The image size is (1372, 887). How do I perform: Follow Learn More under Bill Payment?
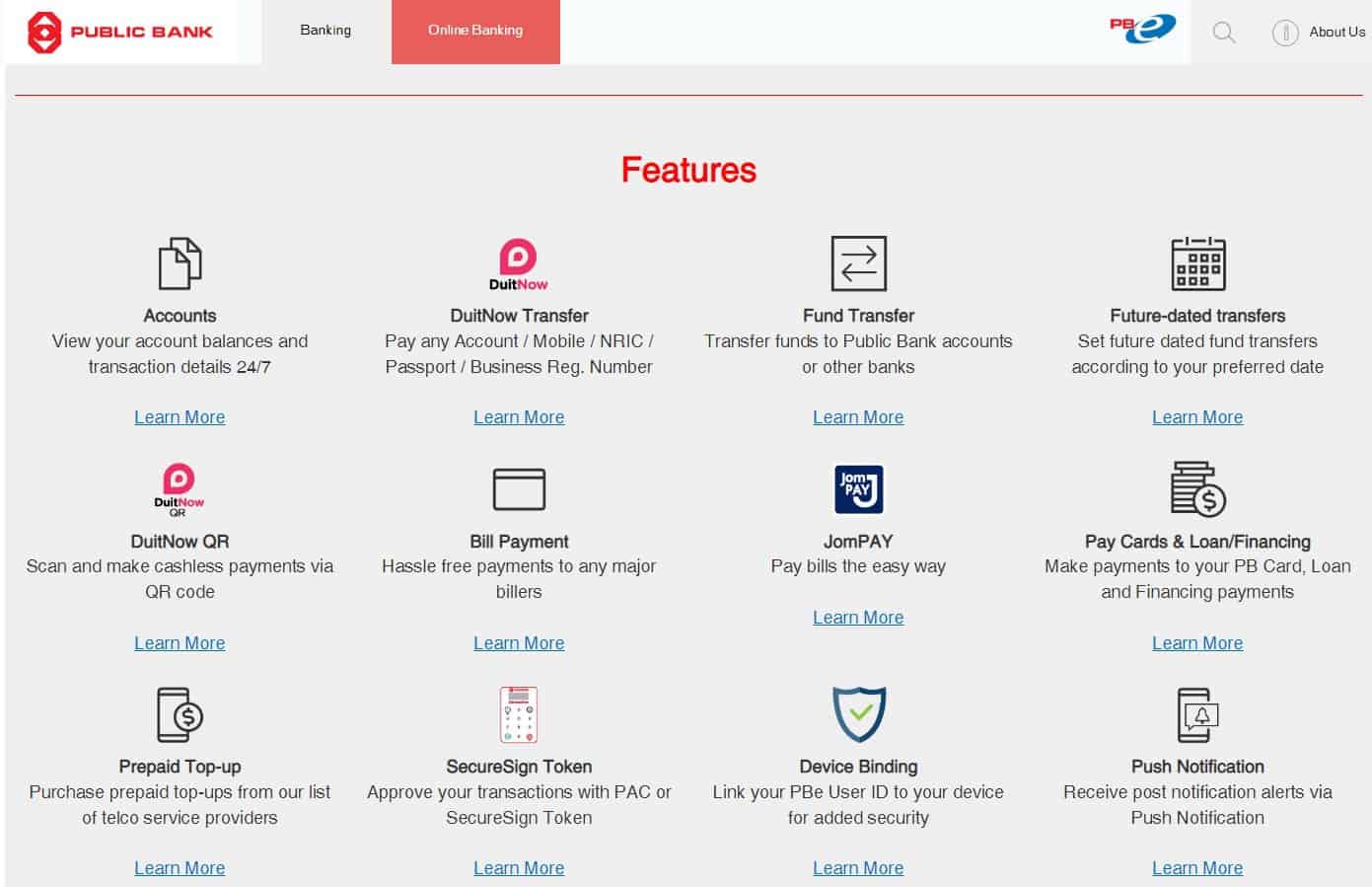click(x=519, y=643)
